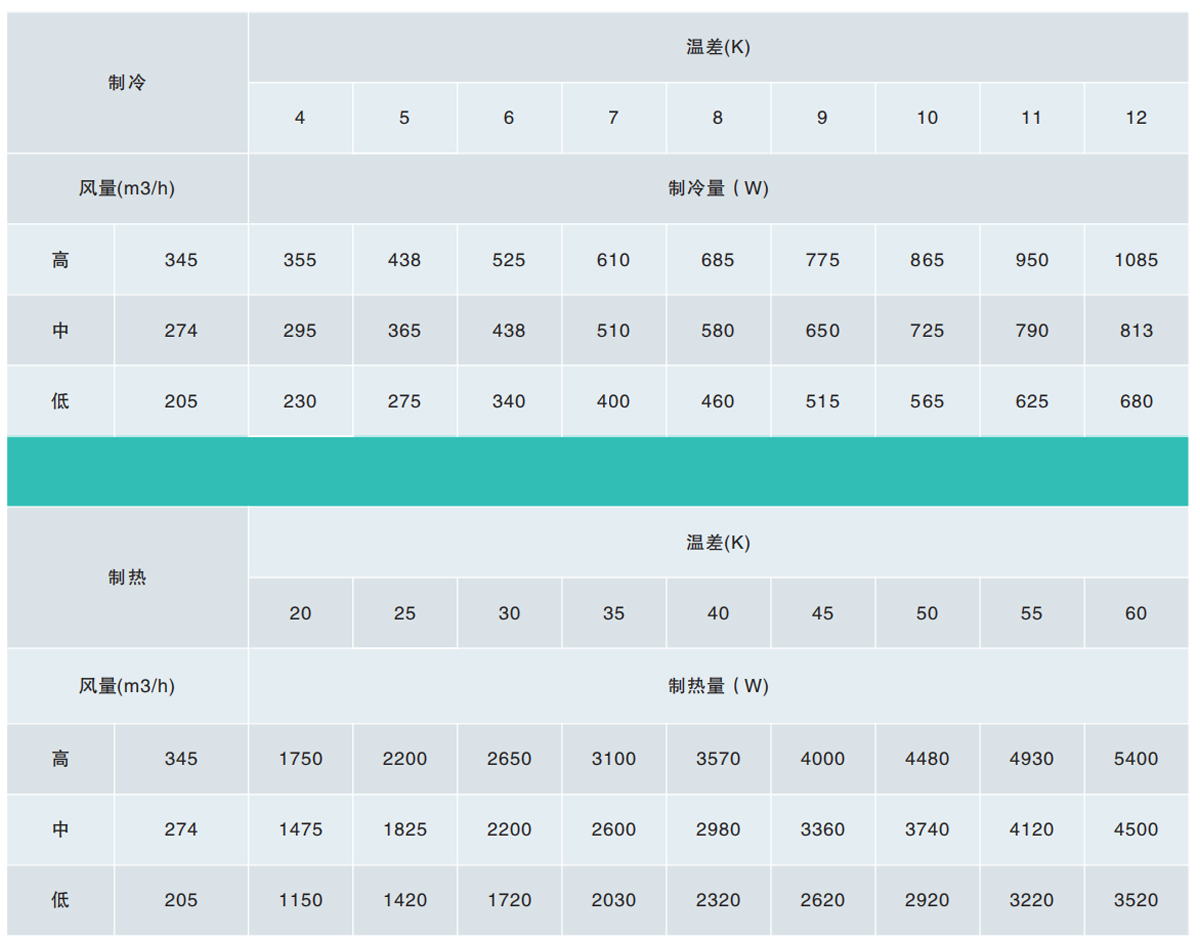Select temperature difference column 12

(1136, 118)
